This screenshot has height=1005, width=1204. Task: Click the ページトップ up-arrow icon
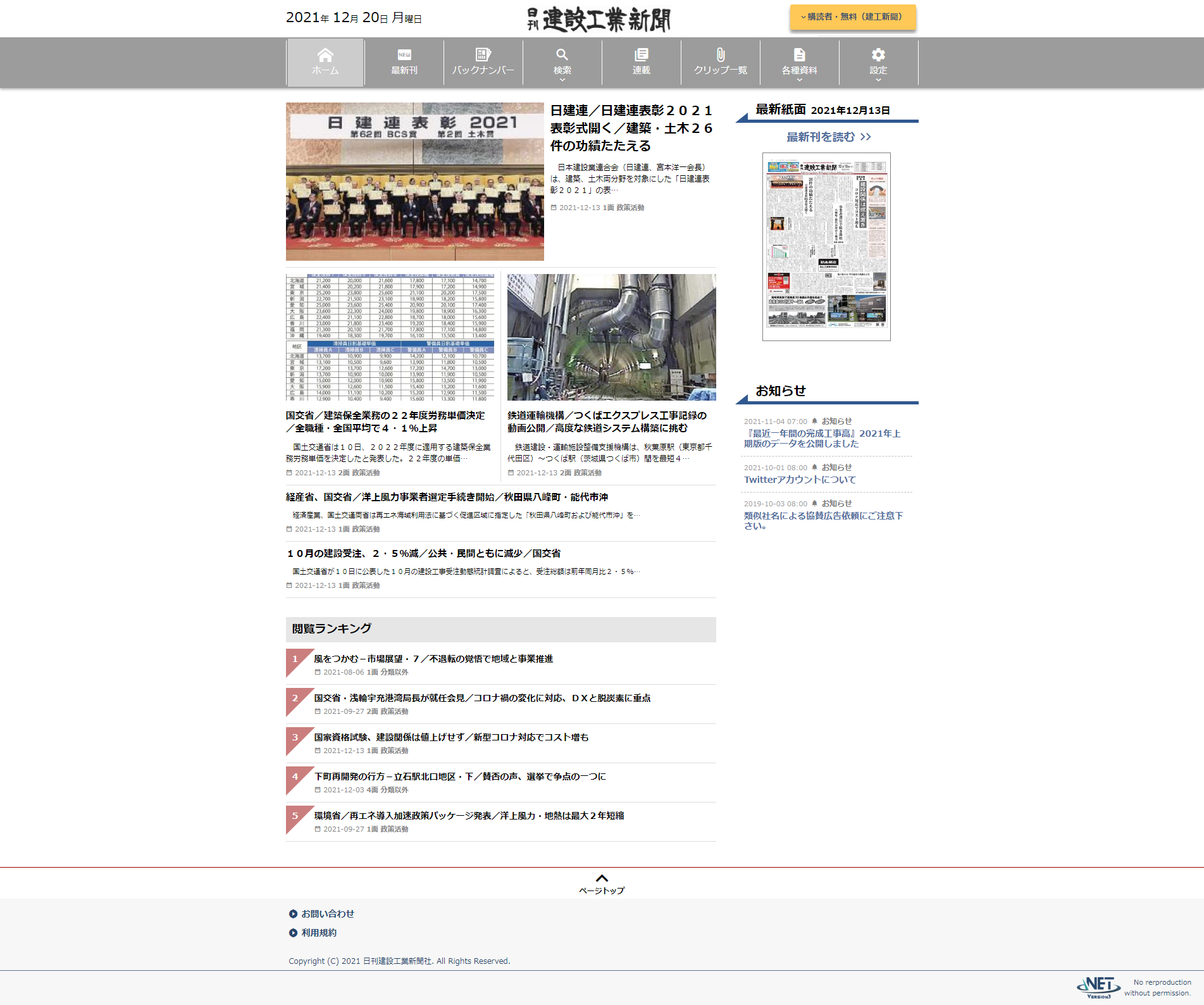click(x=602, y=878)
